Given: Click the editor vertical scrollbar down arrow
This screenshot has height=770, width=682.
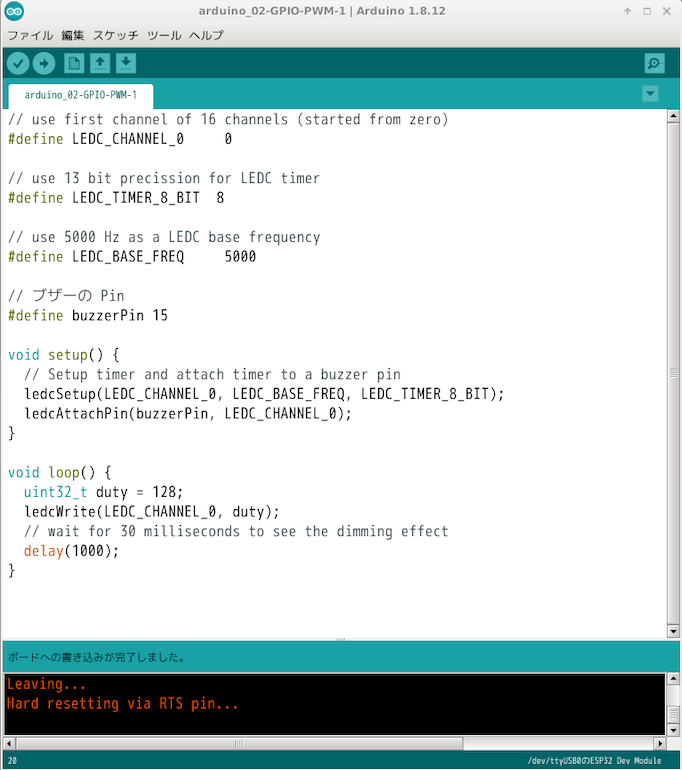Looking at the screenshot, I should [674, 630].
